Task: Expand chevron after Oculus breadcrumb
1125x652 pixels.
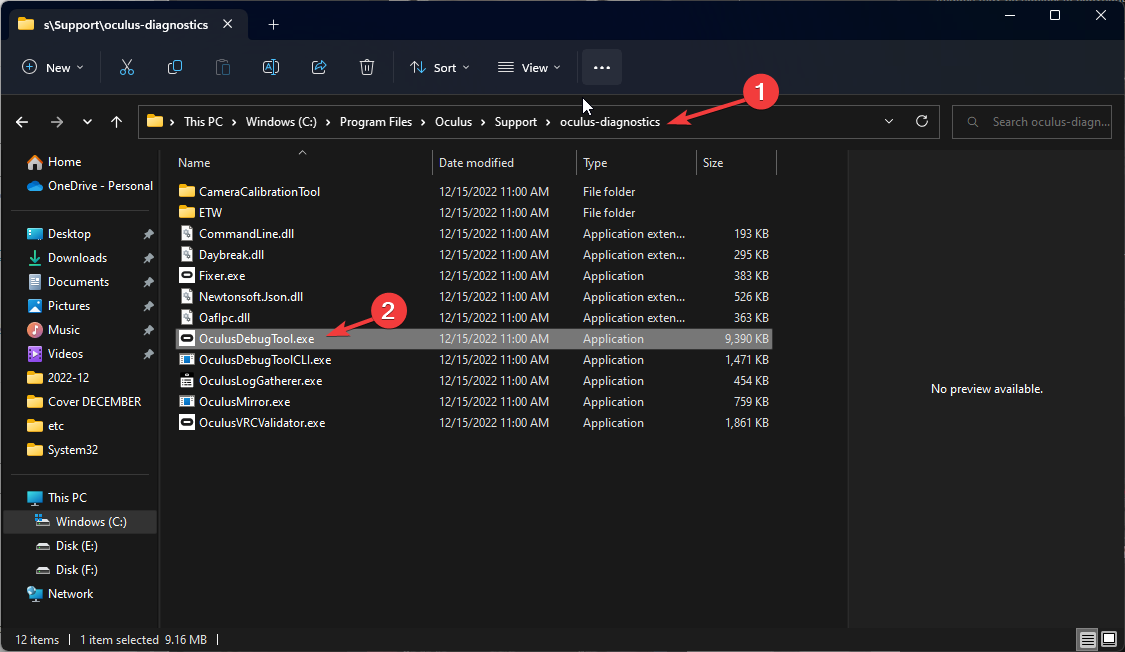Action: pos(484,122)
